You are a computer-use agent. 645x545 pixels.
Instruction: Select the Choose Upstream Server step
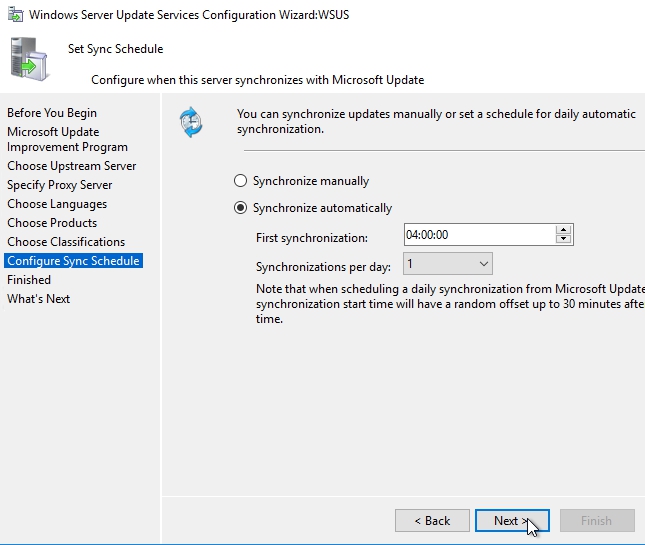pyautogui.click(x=72, y=166)
